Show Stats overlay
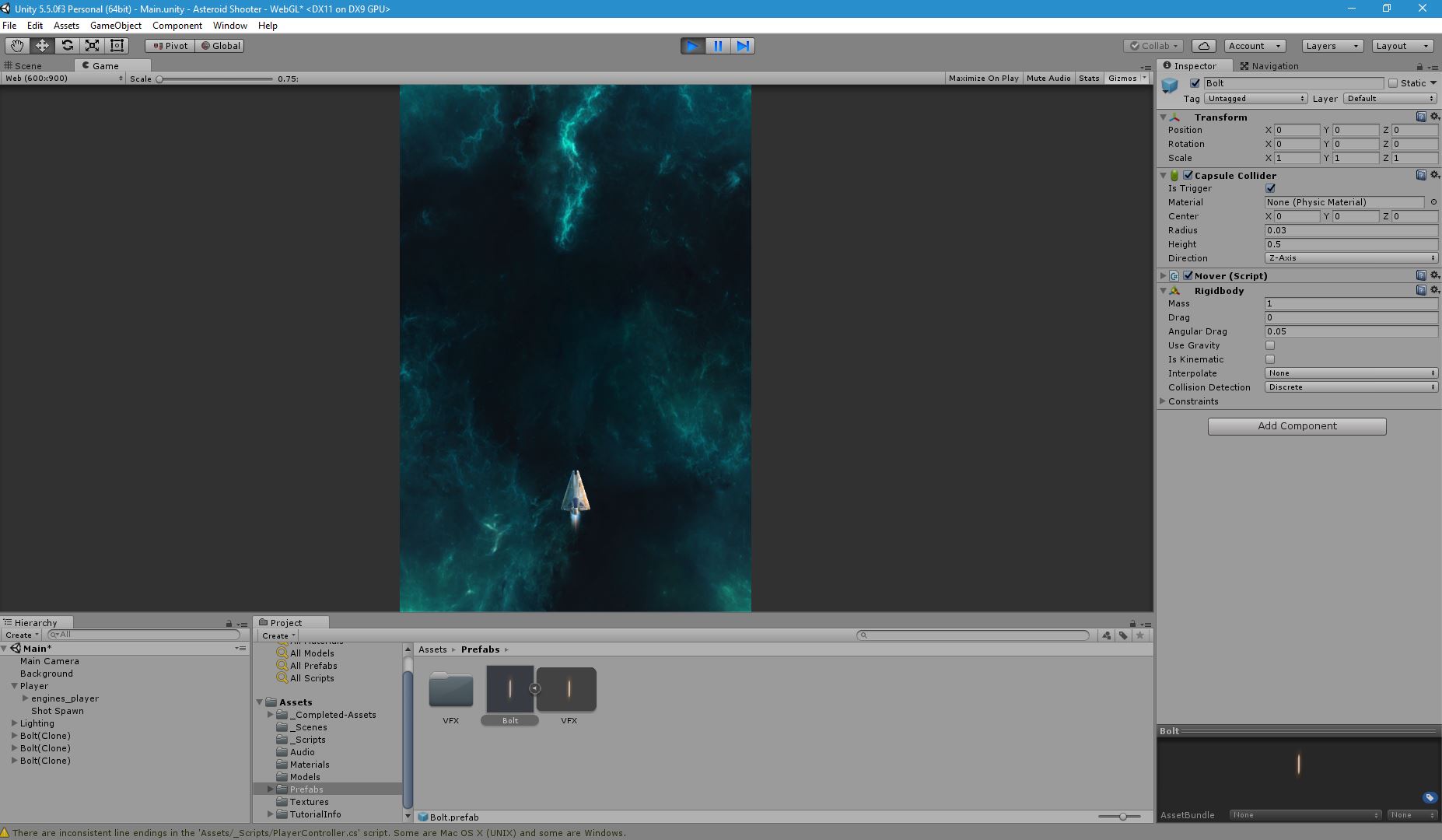 click(x=1089, y=79)
